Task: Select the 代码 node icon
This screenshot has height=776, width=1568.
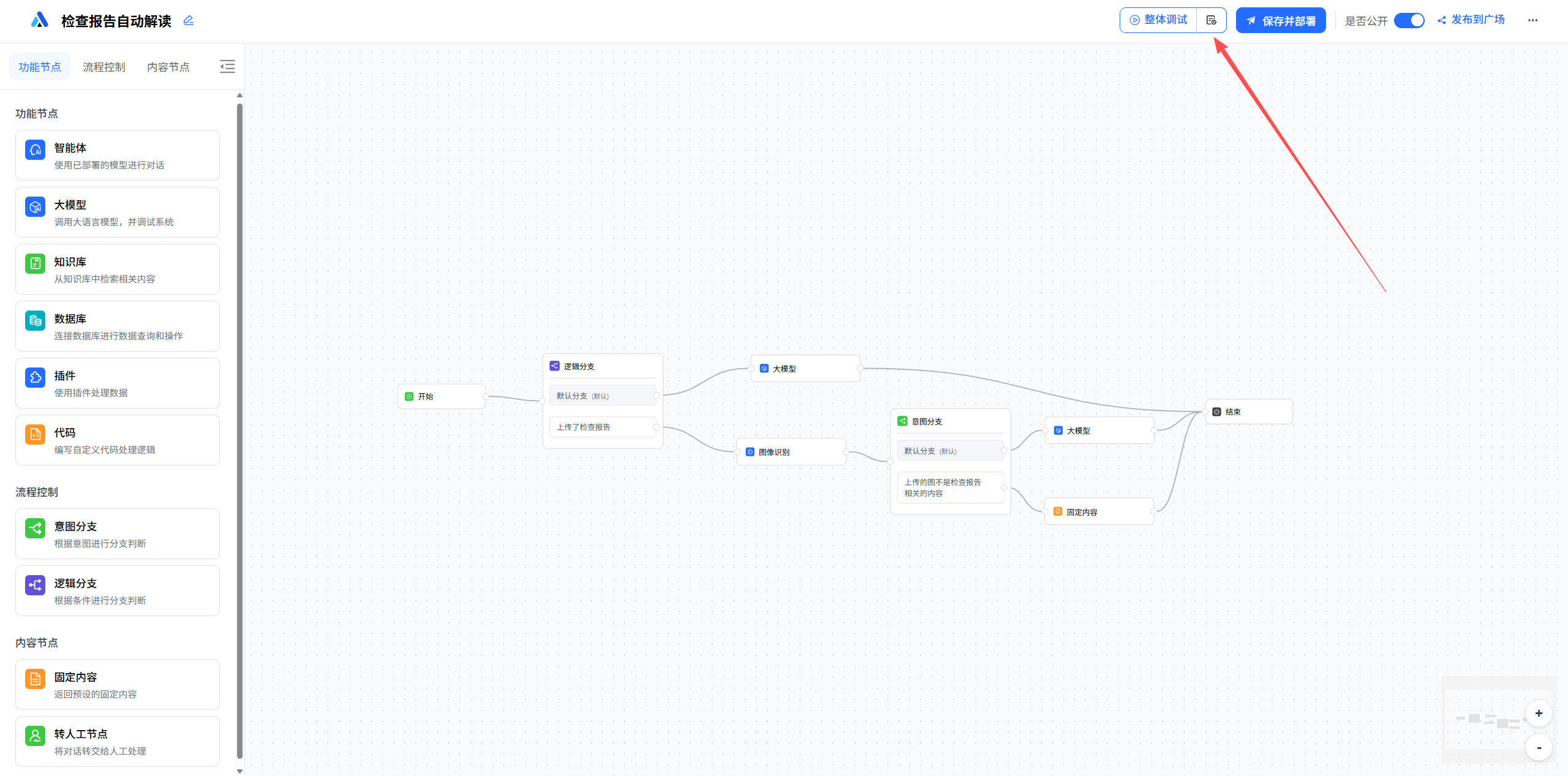Action: (35, 434)
